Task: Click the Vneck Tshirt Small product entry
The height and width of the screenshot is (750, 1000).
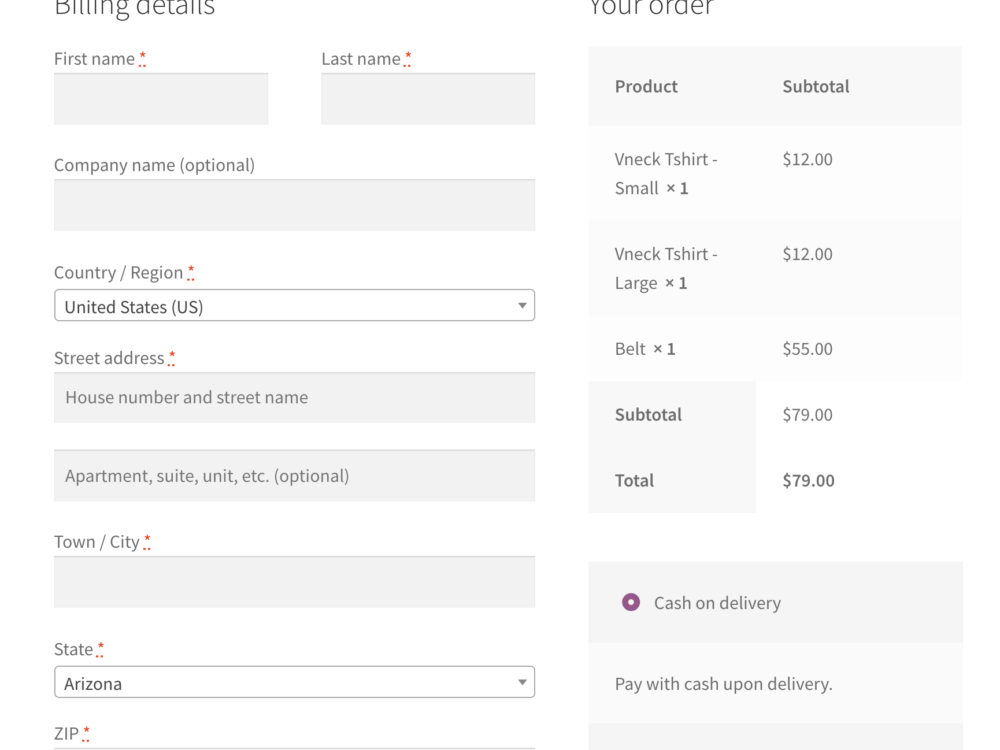Action: (x=666, y=173)
